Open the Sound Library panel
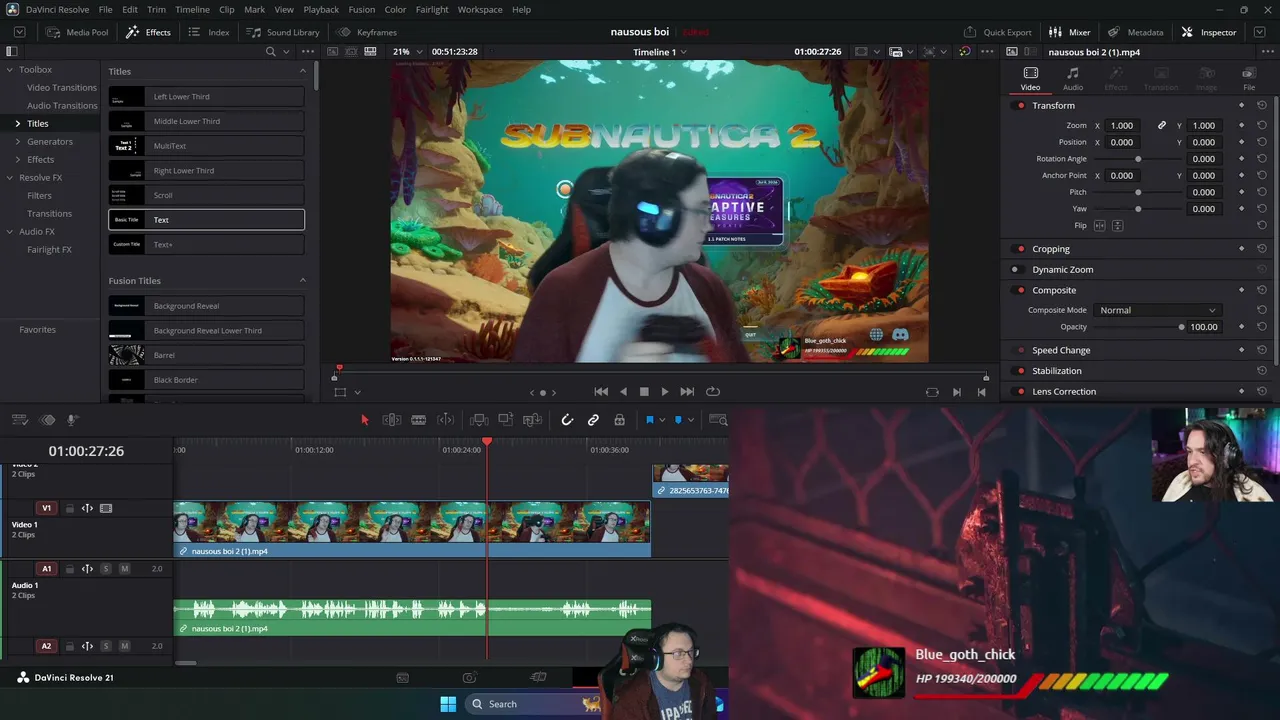Image resolution: width=1280 pixels, height=720 pixels. point(283,32)
